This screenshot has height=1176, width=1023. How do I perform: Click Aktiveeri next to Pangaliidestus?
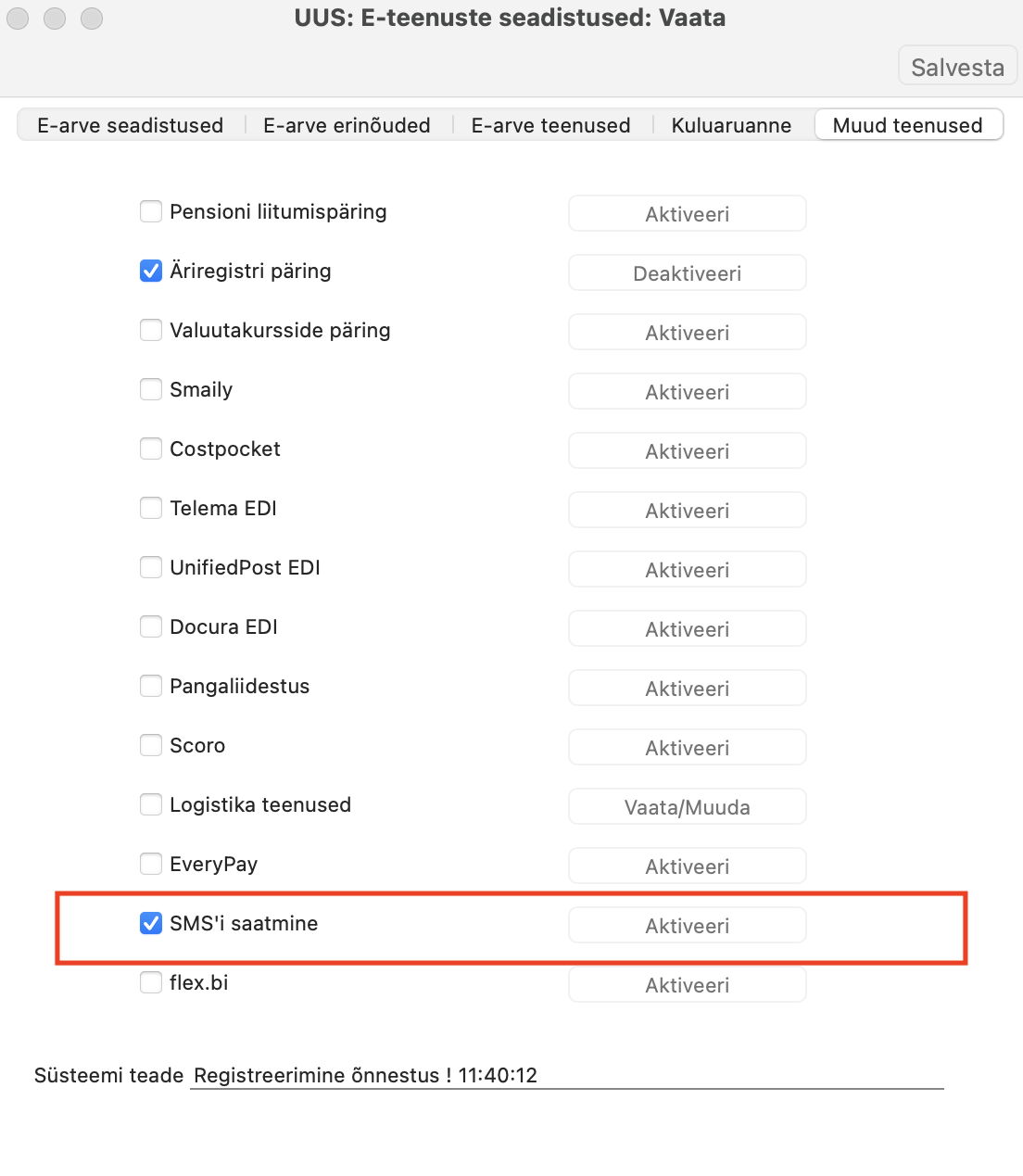tap(688, 689)
